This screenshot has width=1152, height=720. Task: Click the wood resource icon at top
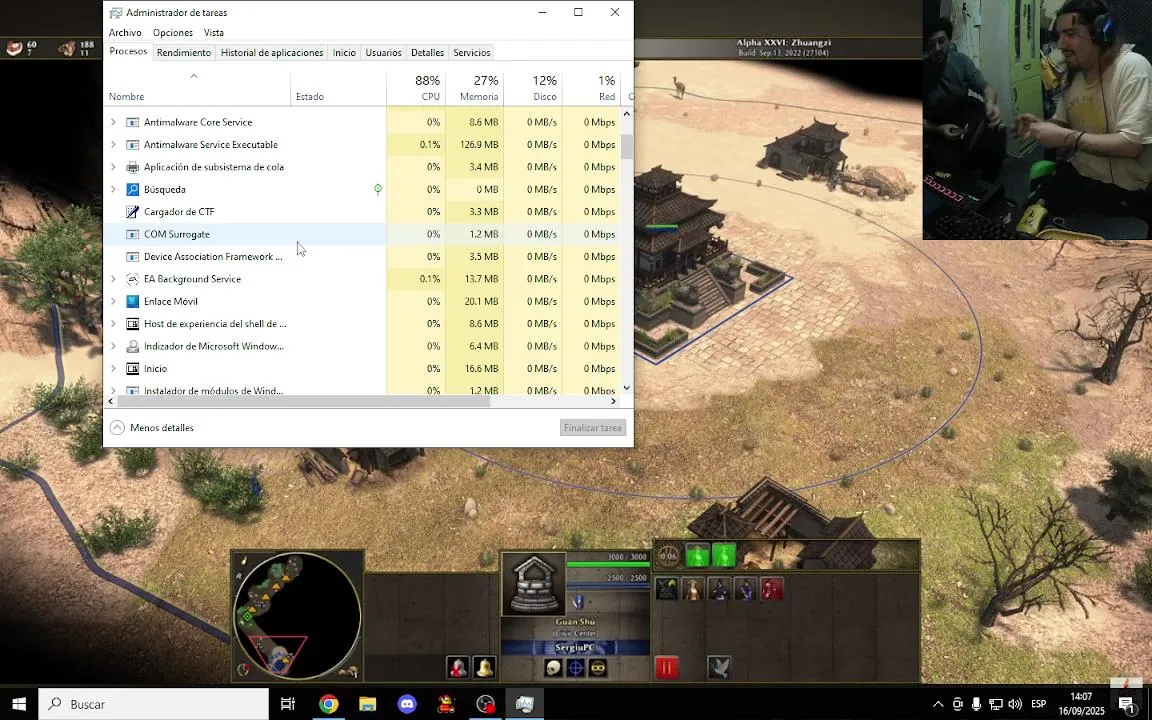pyautogui.click(x=67, y=48)
